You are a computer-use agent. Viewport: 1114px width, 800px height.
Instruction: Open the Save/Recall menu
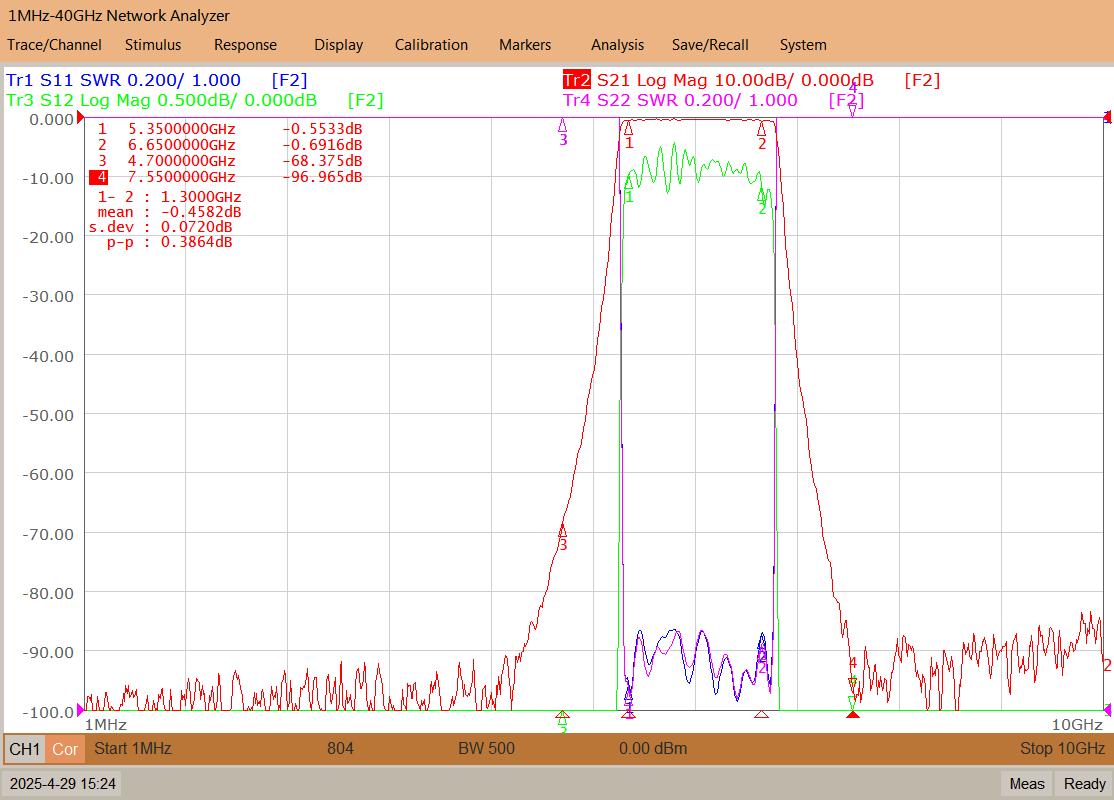point(710,45)
